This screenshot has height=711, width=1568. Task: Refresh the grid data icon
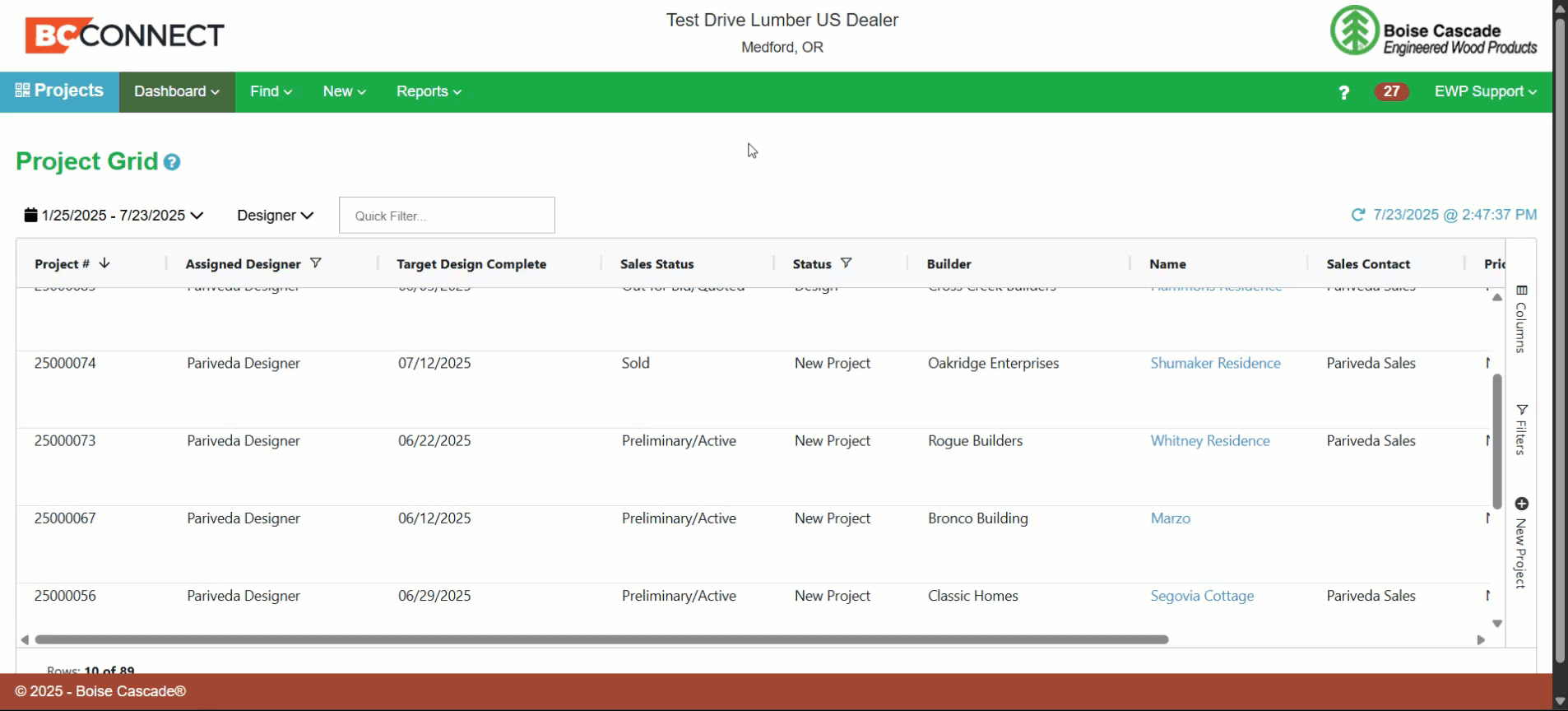pyautogui.click(x=1357, y=215)
